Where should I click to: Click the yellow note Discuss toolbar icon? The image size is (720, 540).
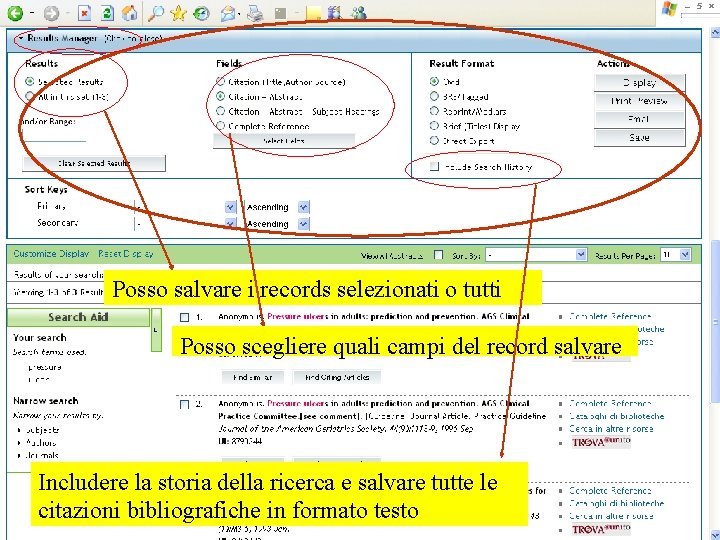[313, 13]
